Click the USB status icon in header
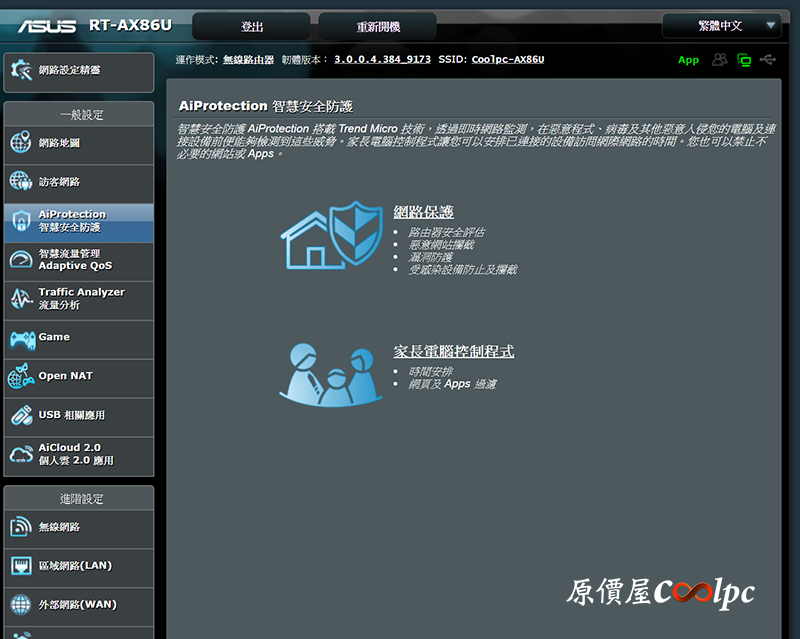This screenshot has height=639, width=800. 768,60
